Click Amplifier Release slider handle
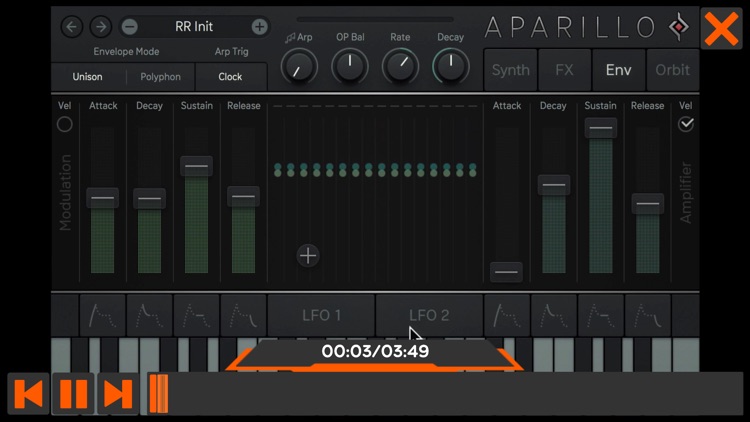Image resolution: width=750 pixels, height=422 pixels. point(648,203)
